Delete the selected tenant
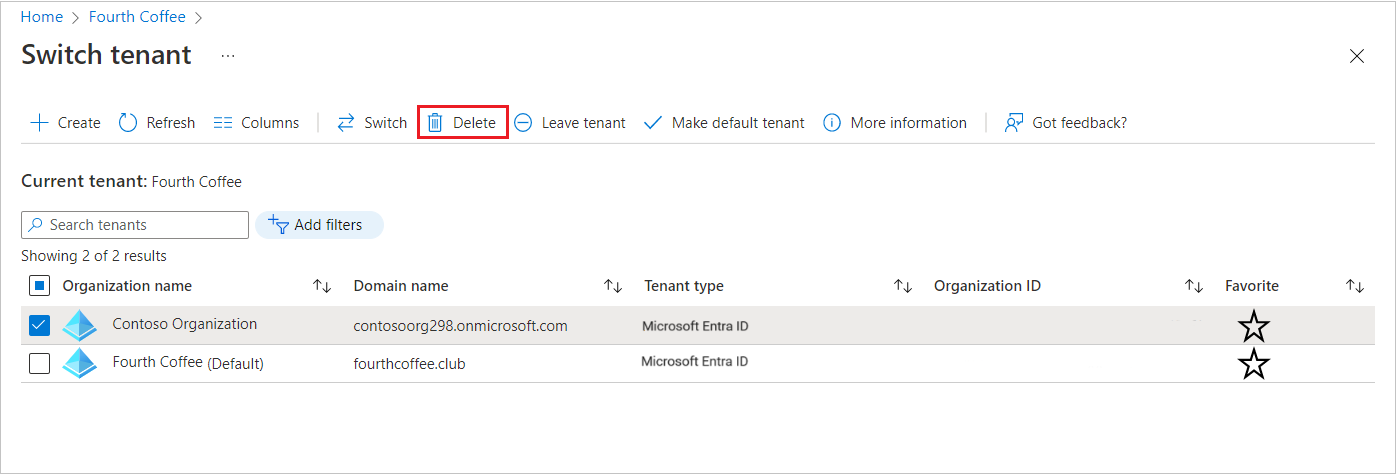 click(463, 123)
